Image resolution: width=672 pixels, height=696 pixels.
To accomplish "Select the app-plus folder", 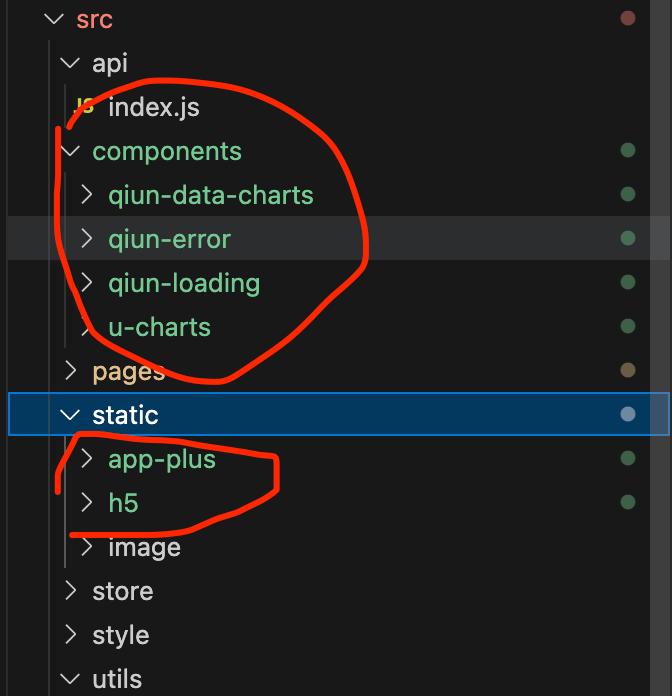I will point(162,459).
